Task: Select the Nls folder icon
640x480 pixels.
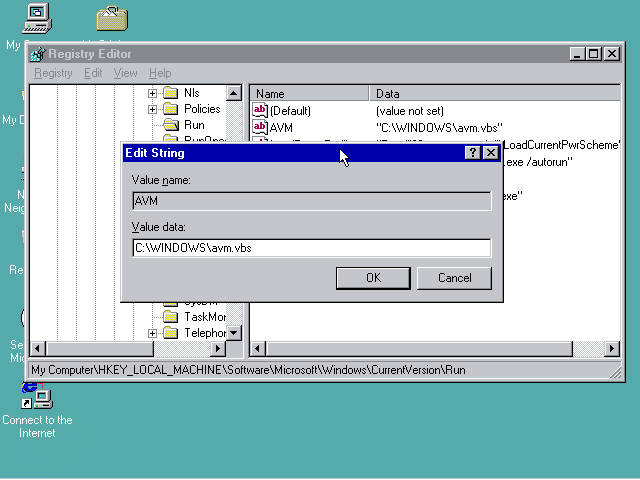Action: tap(171, 93)
